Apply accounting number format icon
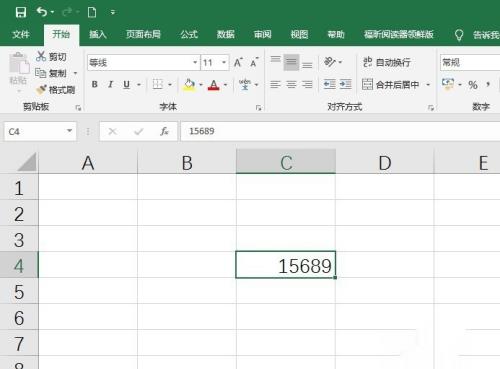The width and height of the screenshot is (500, 369). pos(448,84)
